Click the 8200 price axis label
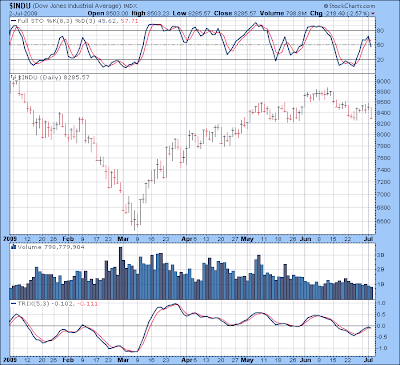 383,124
